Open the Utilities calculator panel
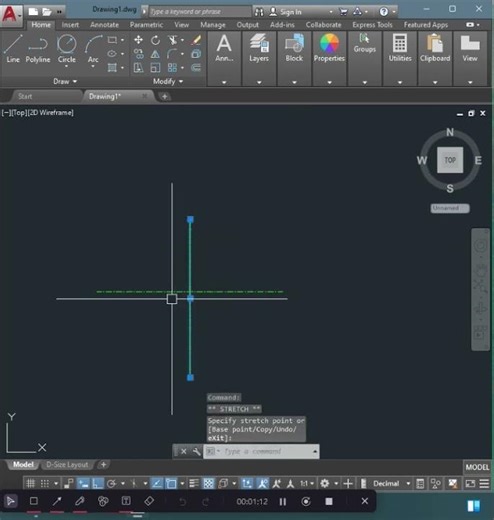This screenshot has width=494, height=520. pos(400,48)
